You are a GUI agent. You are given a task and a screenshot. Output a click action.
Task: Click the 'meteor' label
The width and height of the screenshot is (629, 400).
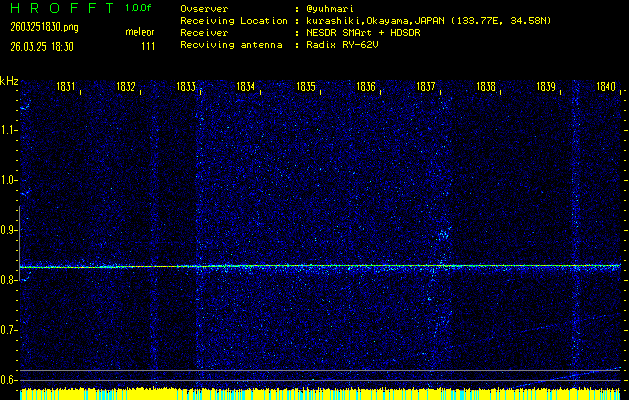click(x=140, y=32)
